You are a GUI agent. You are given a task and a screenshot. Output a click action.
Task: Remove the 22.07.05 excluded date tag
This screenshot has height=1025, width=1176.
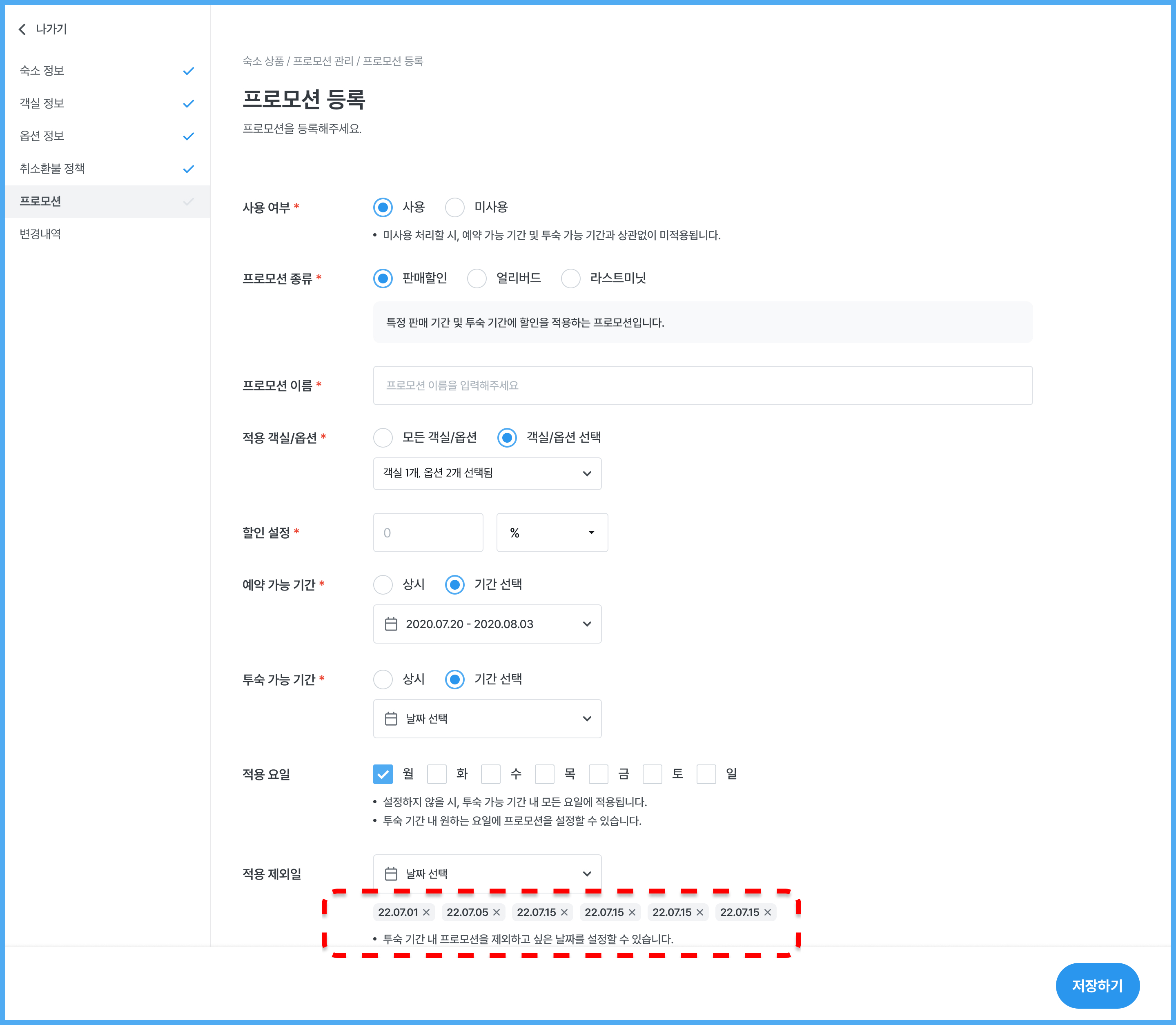pos(497,912)
